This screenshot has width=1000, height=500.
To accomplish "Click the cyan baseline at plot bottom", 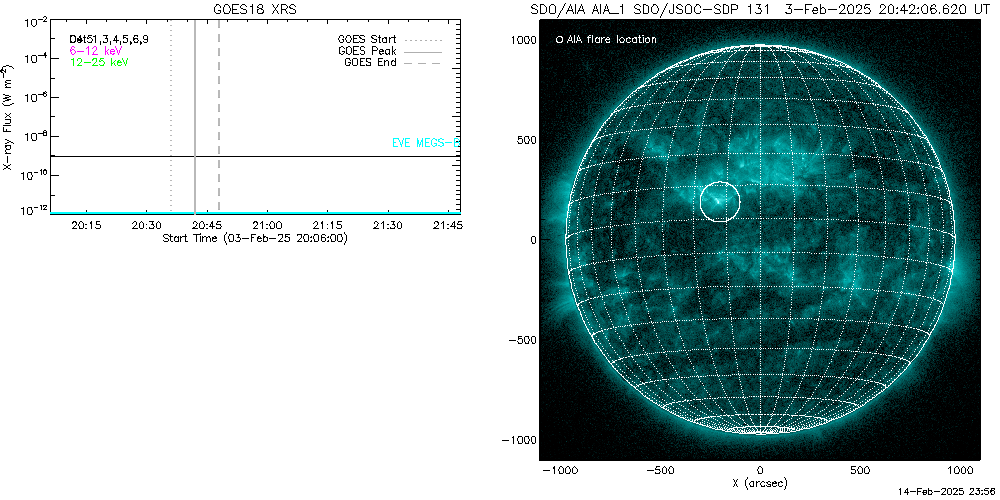I will 254,212.
